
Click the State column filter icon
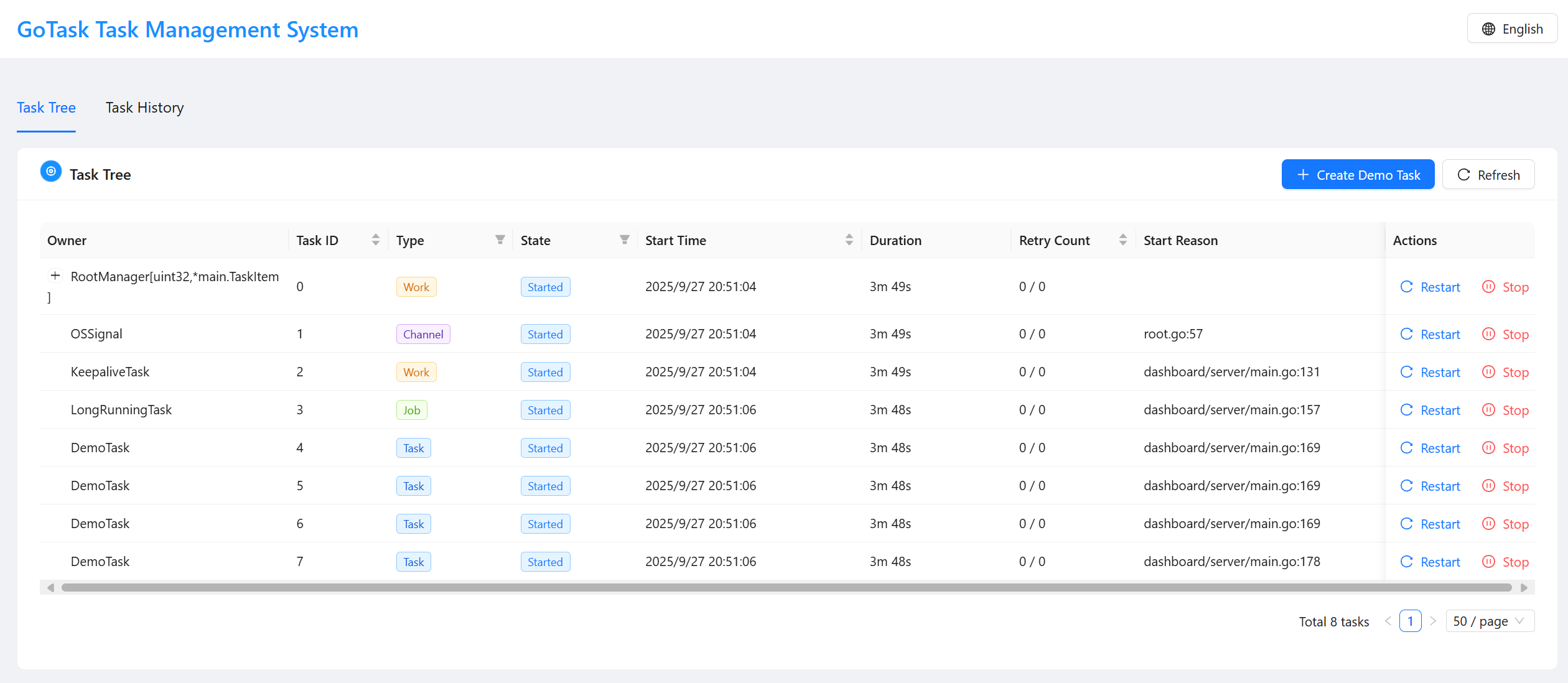click(x=624, y=240)
